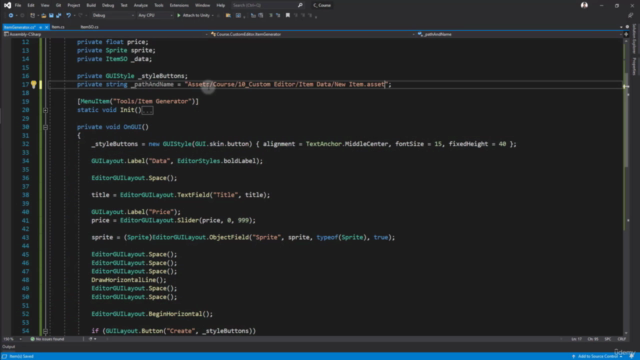This screenshot has width=640, height=360.
Task: Switch to the ItemSO.cs tab
Action: [x=89, y=27]
